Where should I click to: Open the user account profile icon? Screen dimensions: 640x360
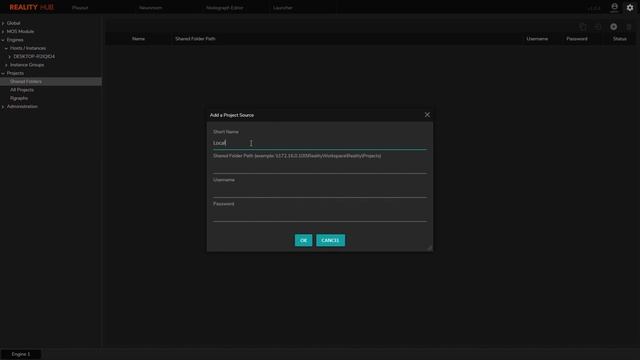(x=614, y=7)
